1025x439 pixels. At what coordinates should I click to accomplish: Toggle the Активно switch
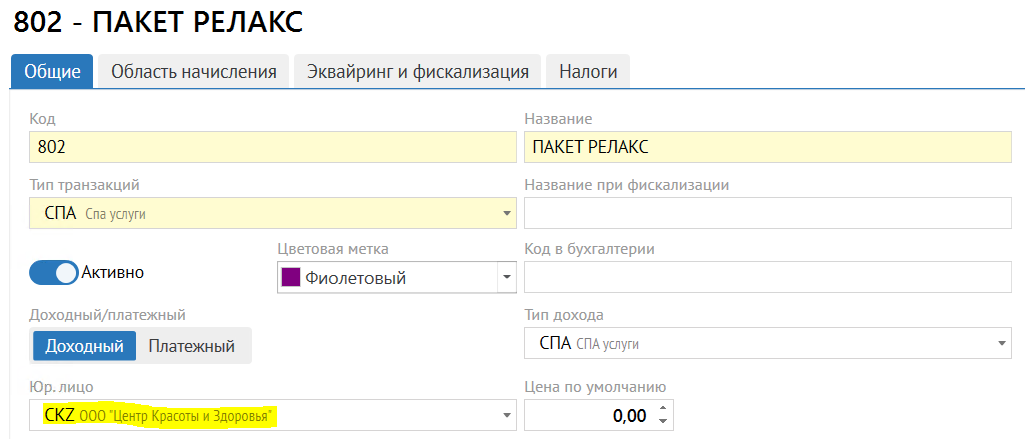point(54,272)
